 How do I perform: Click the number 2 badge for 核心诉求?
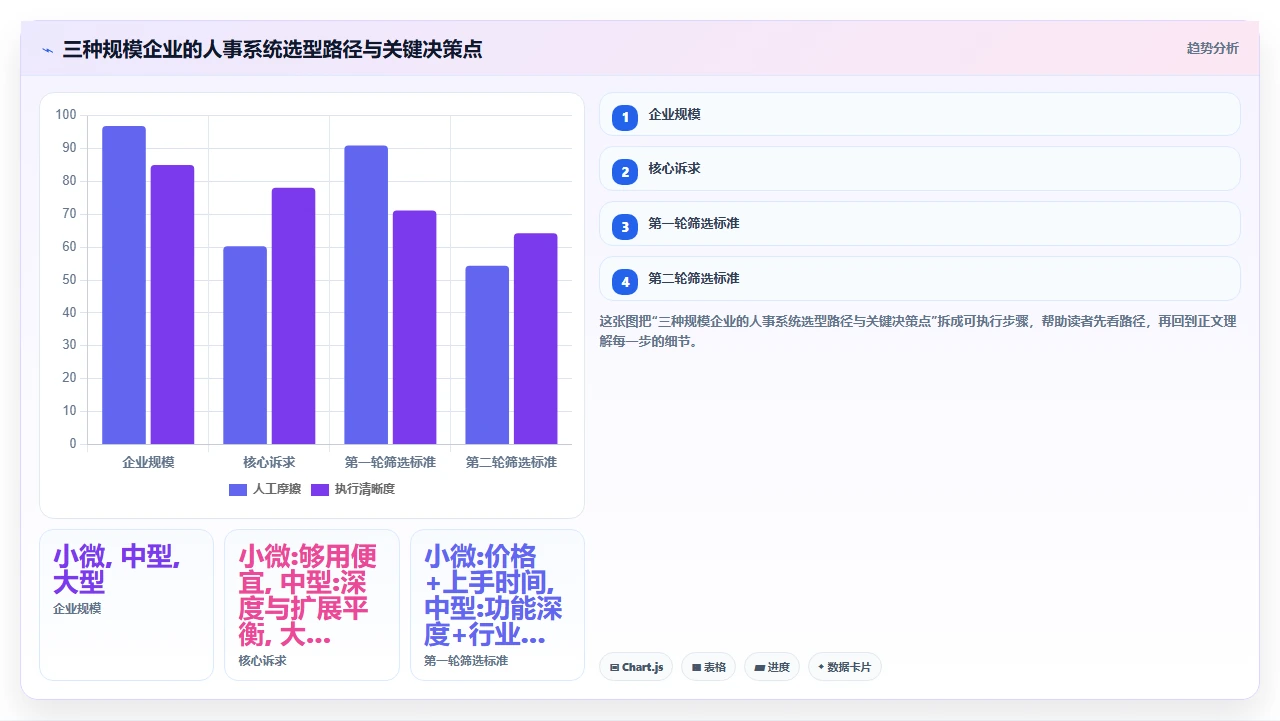625,172
